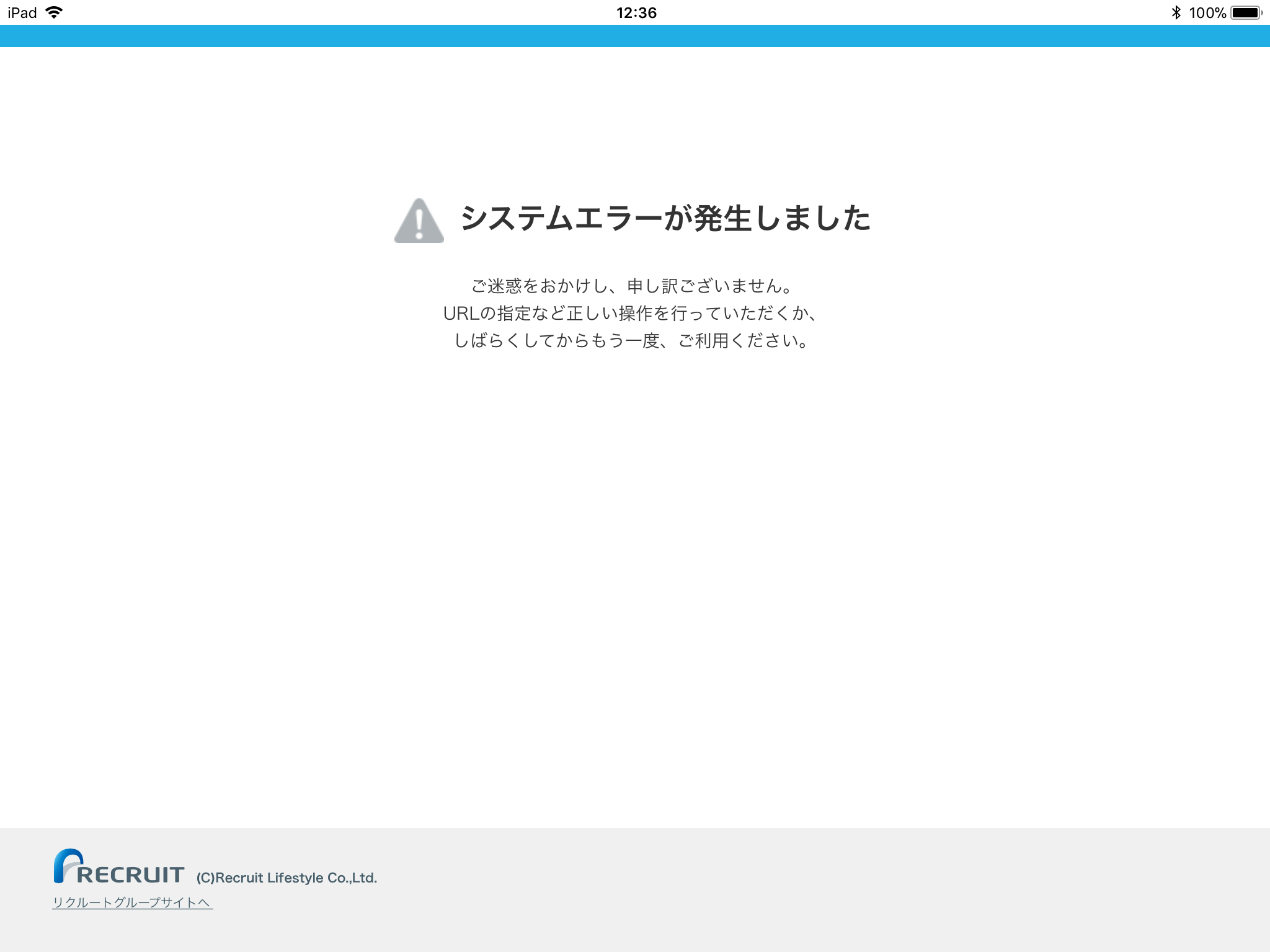Tap the 100% battery percentage text
The width and height of the screenshot is (1270, 952).
pos(1207,12)
